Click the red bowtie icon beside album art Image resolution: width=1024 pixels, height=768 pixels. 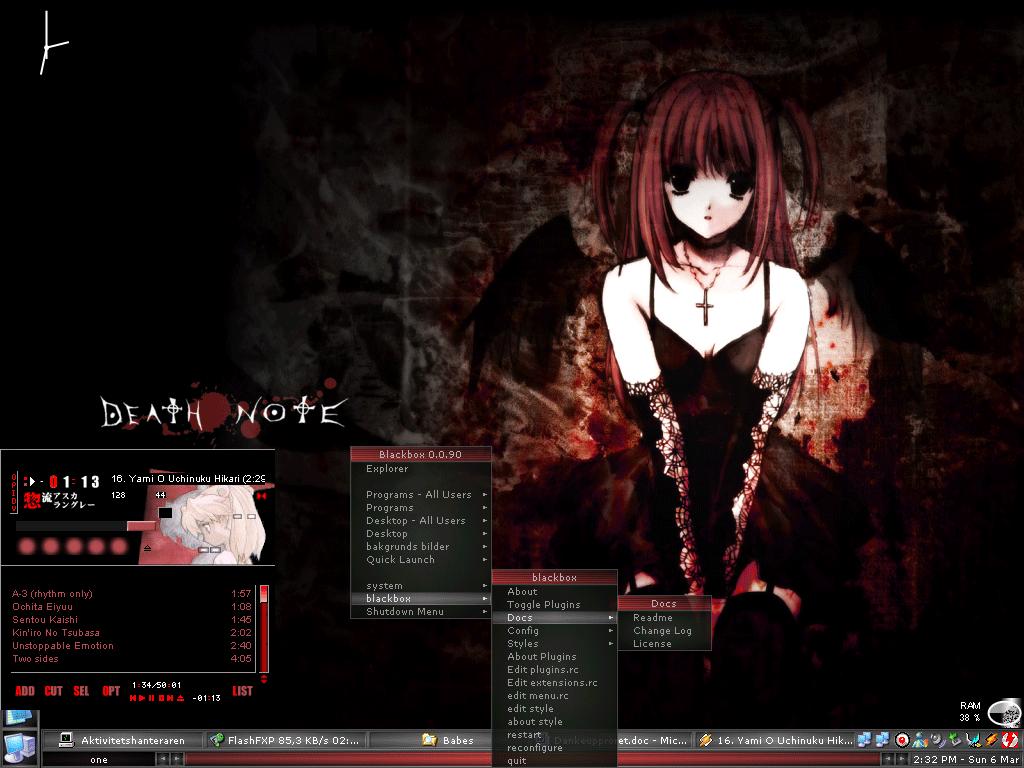(x=261, y=496)
